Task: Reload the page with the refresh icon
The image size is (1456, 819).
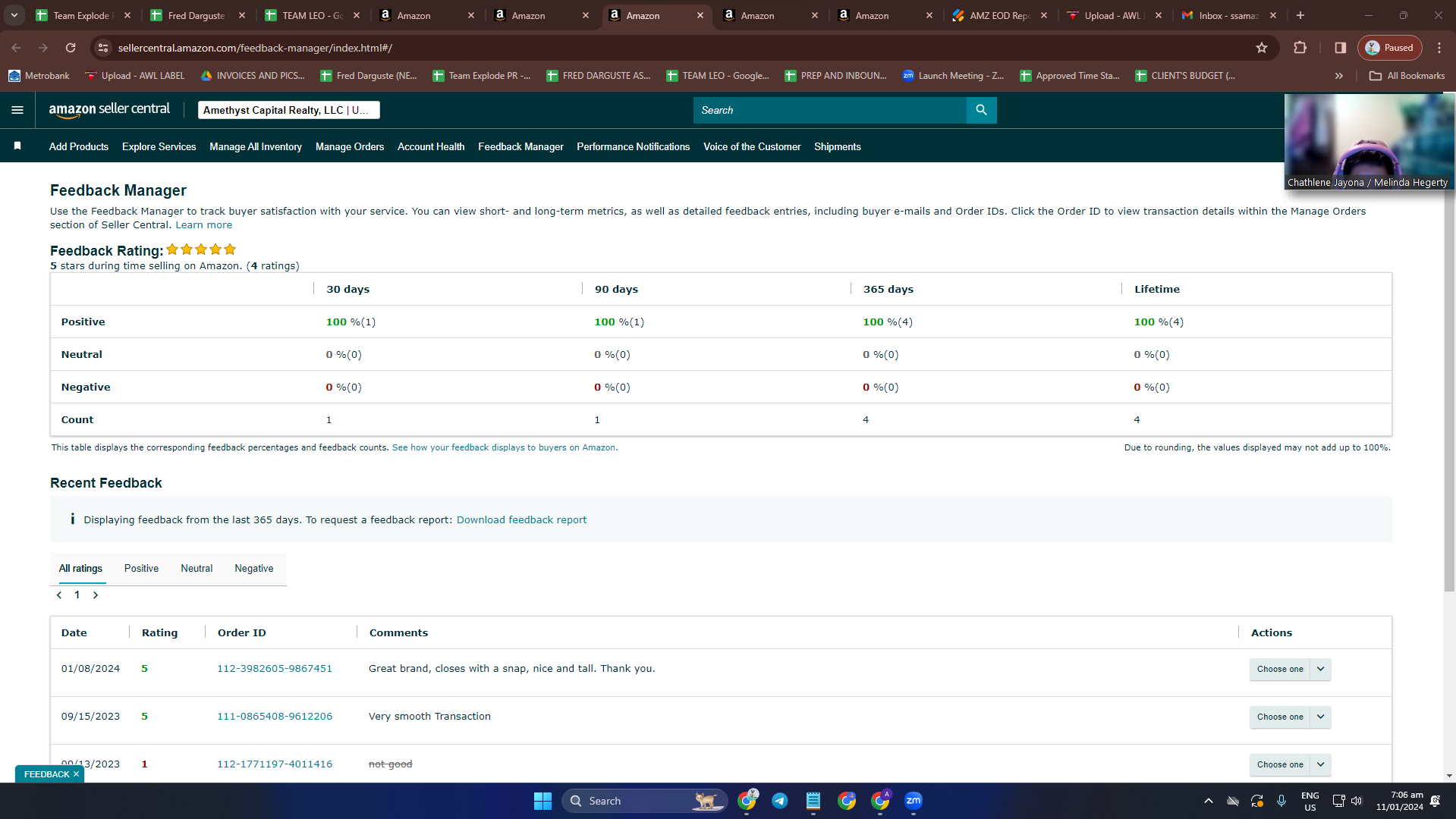Action: [71, 48]
